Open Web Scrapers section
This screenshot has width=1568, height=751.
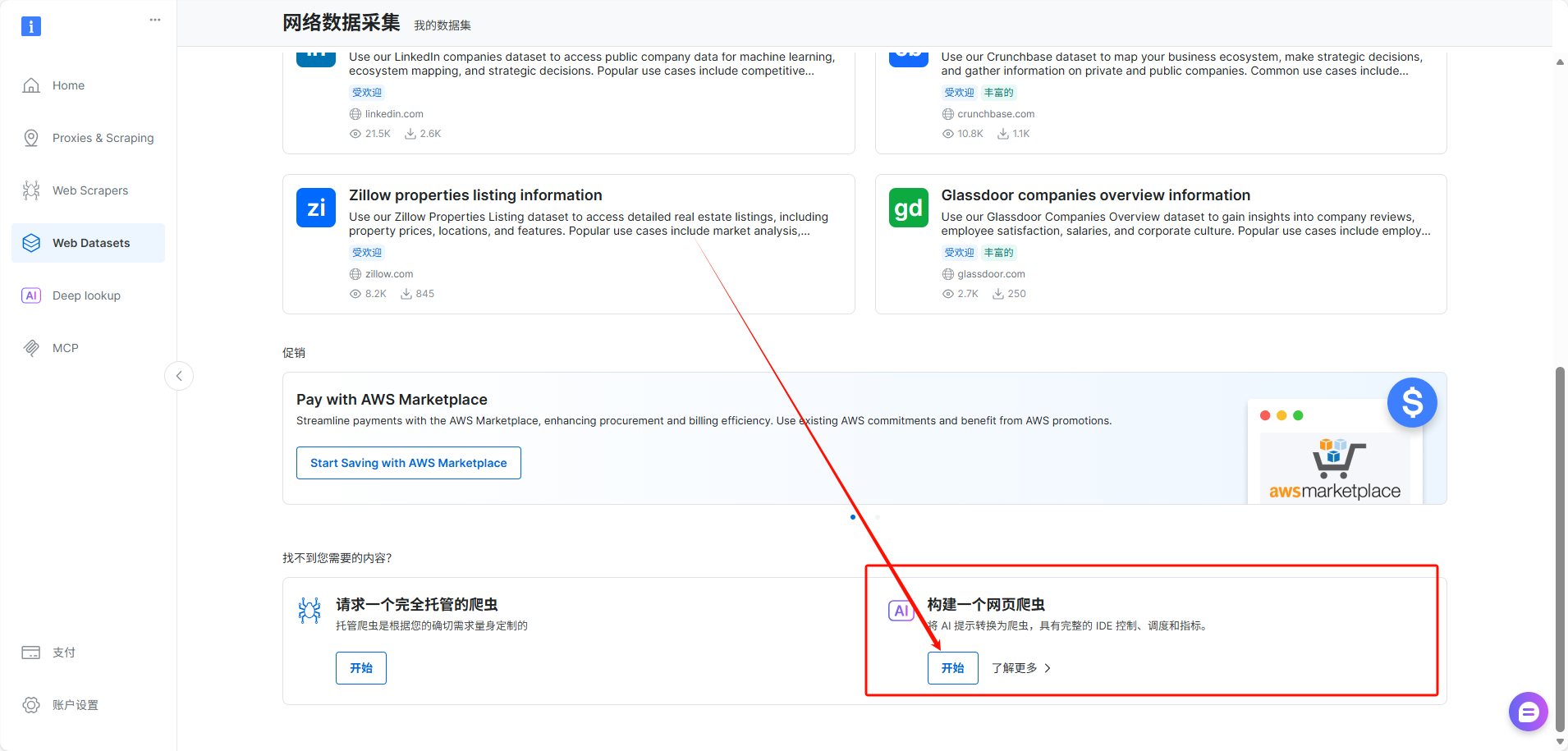pyautogui.click(x=89, y=190)
